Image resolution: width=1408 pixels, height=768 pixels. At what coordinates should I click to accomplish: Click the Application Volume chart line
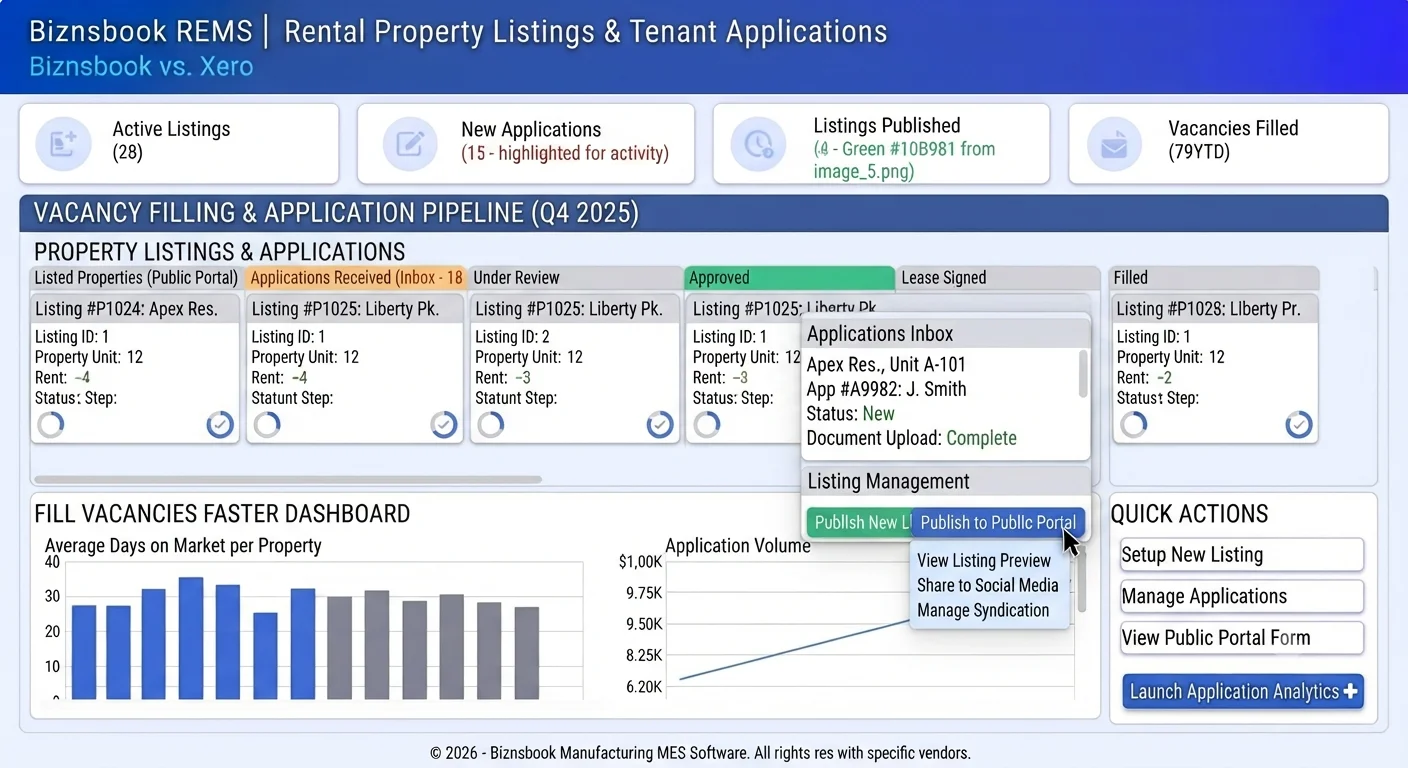(794, 648)
